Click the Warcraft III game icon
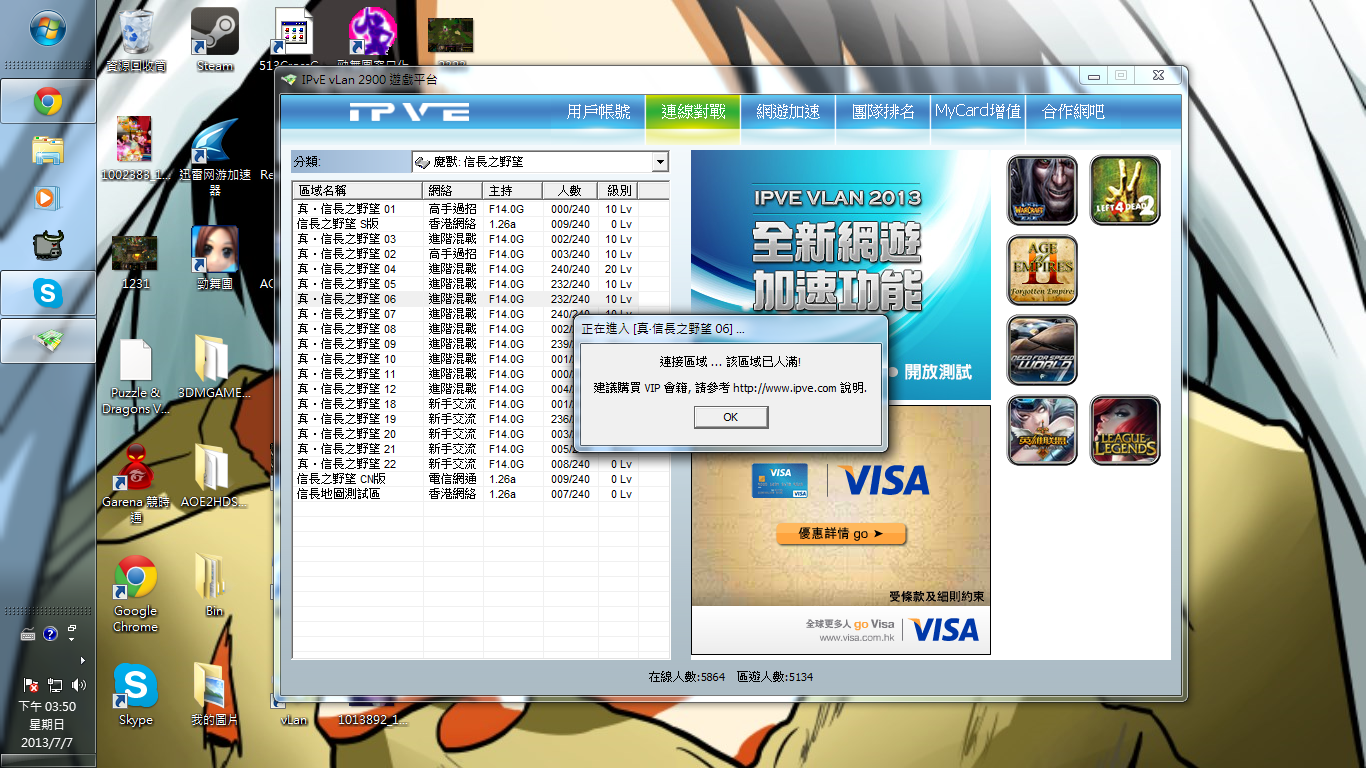 pyautogui.click(x=1042, y=190)
